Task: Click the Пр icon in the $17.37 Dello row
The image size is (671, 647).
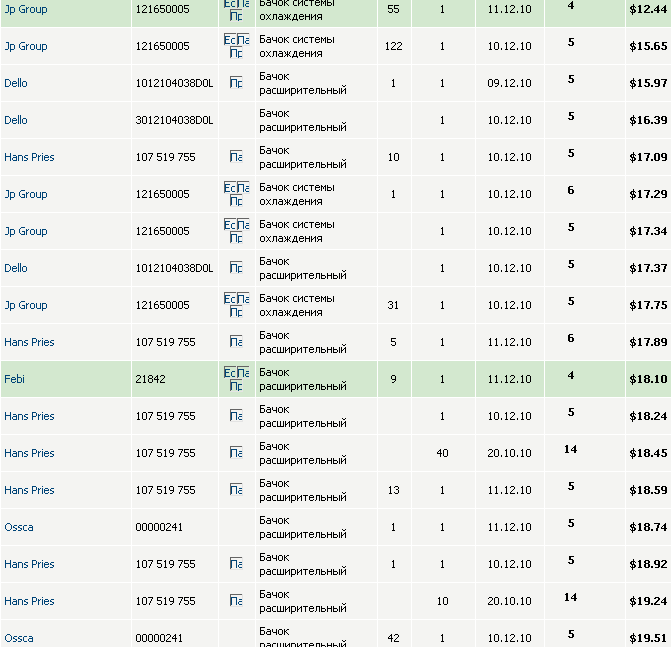Action: coord(236,268)
